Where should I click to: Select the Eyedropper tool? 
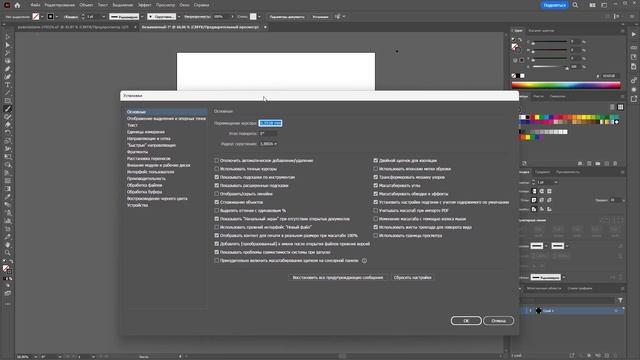click(x=8, y=197)
